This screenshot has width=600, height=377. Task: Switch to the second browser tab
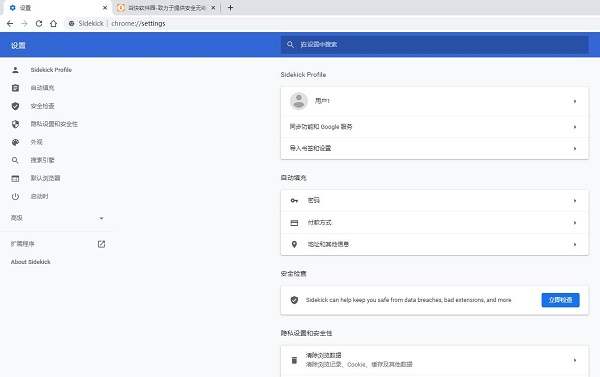[166, 8]
